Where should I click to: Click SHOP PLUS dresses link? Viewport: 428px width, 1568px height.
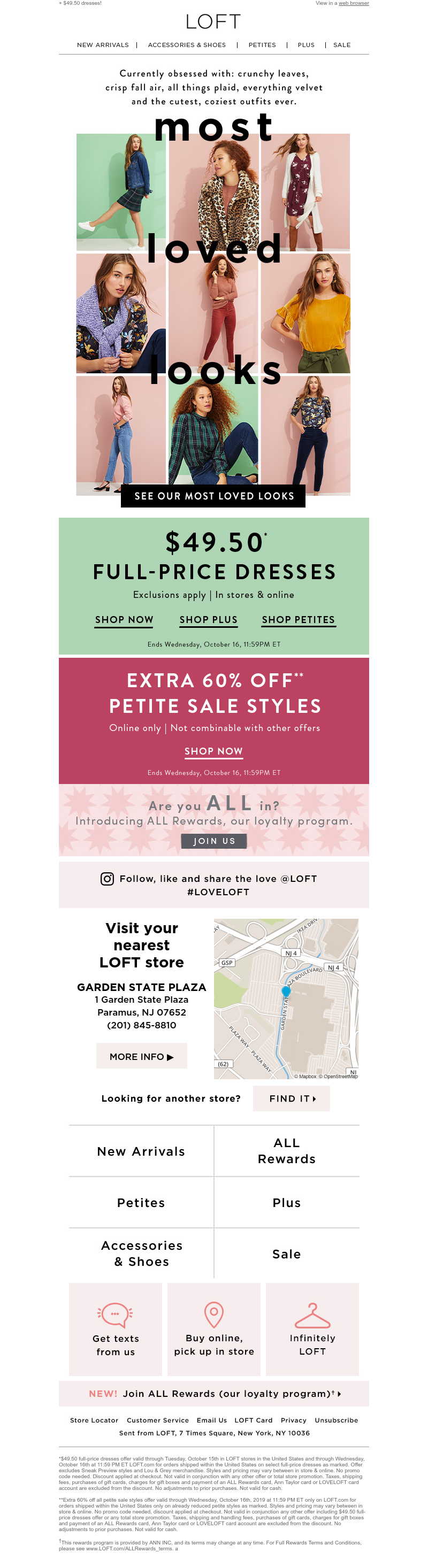click(208, 620)
